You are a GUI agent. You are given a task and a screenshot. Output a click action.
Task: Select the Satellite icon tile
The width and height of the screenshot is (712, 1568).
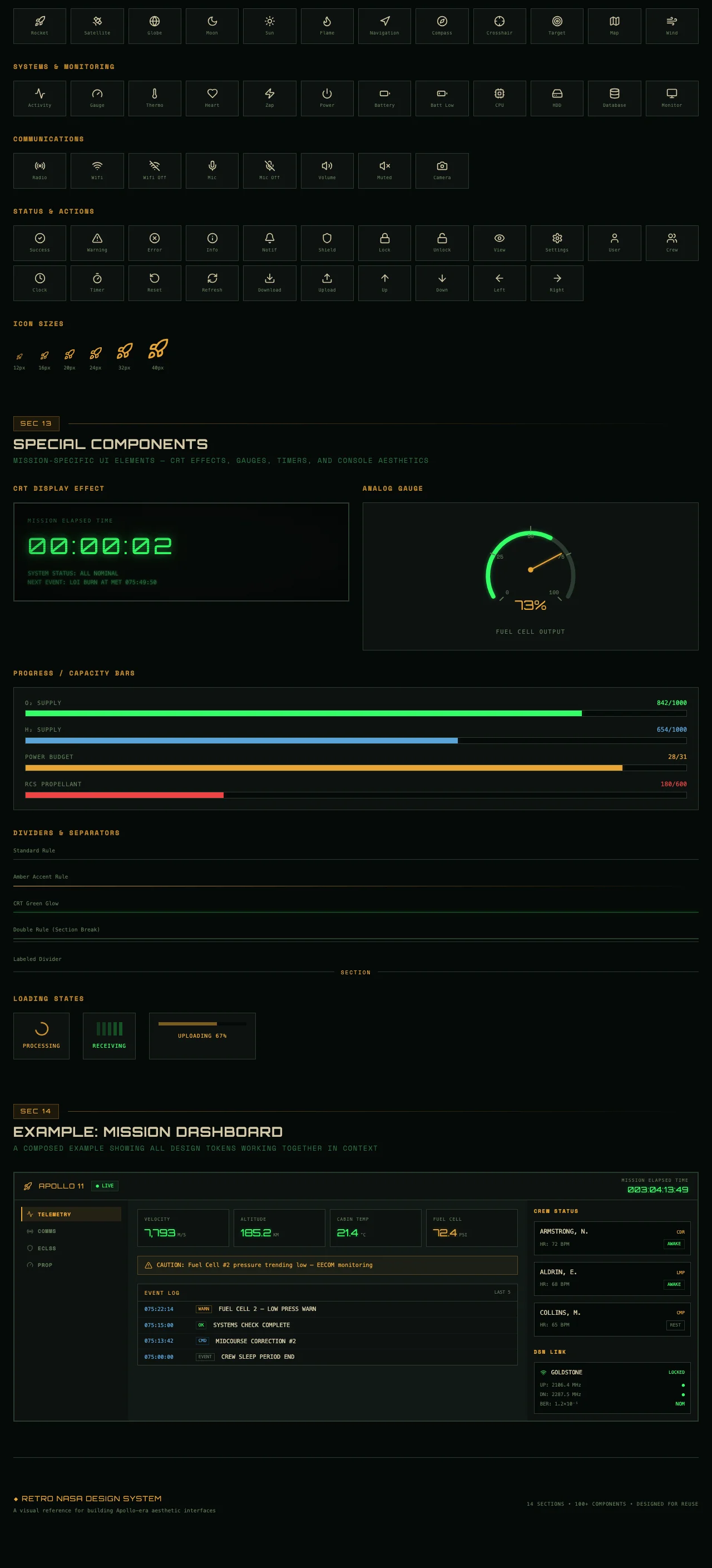click(97, 26)
